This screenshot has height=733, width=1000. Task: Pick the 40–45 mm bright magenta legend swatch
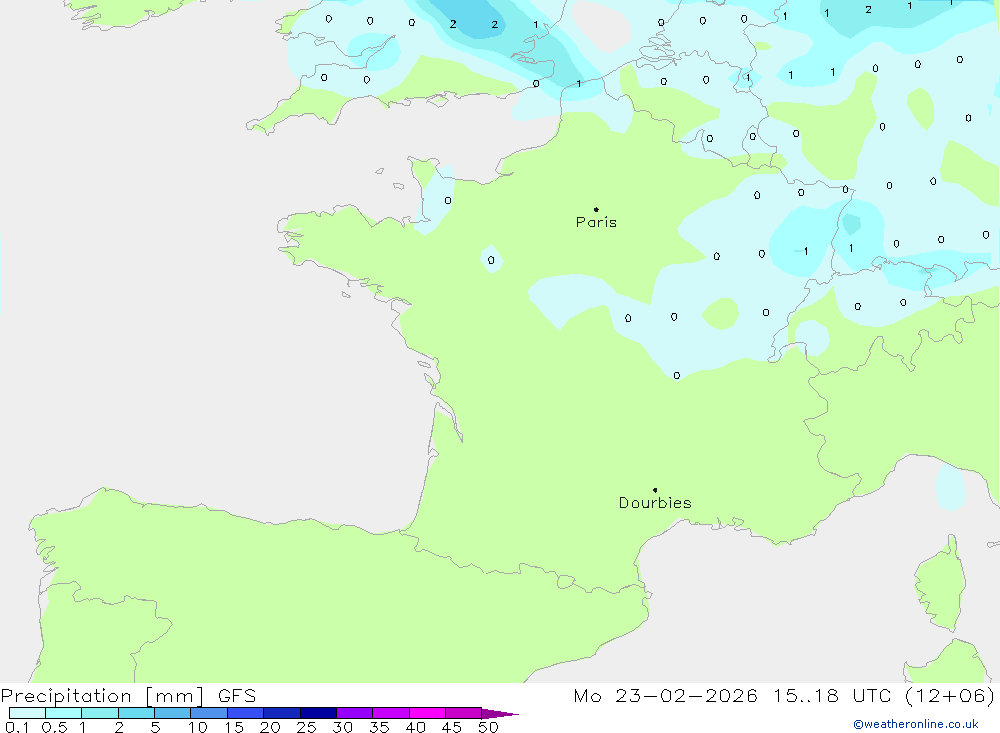427,713
